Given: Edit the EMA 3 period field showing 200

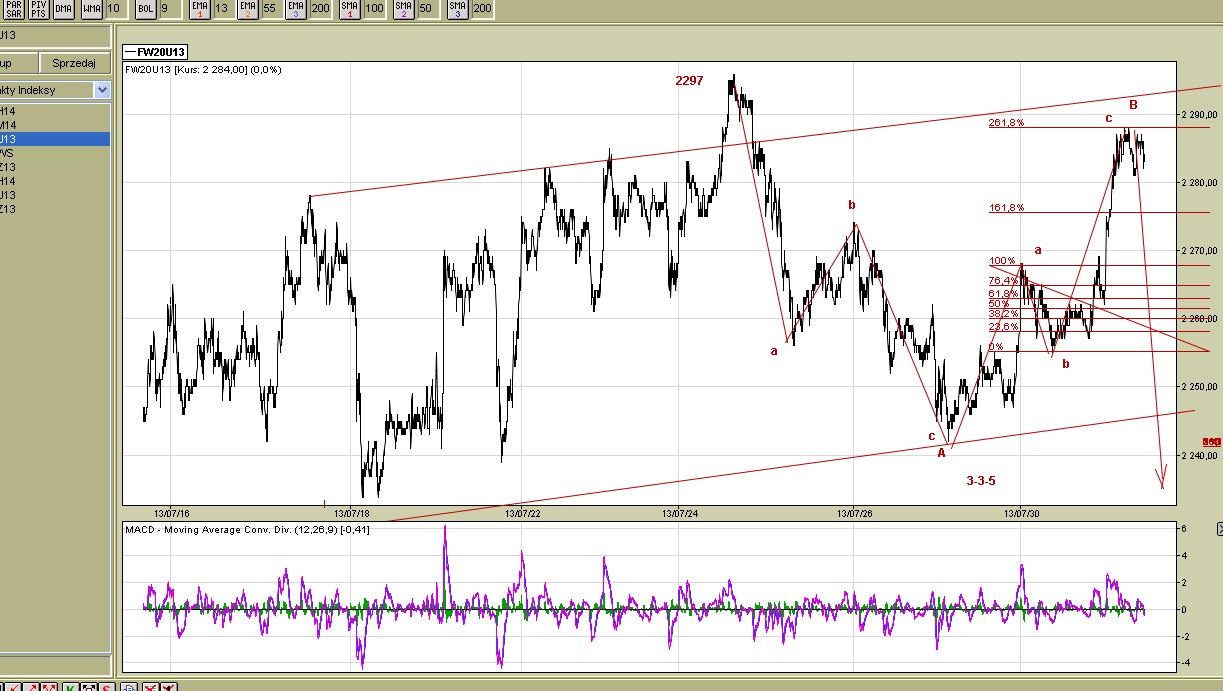Looking at the screenshot, I should point(321,8).
